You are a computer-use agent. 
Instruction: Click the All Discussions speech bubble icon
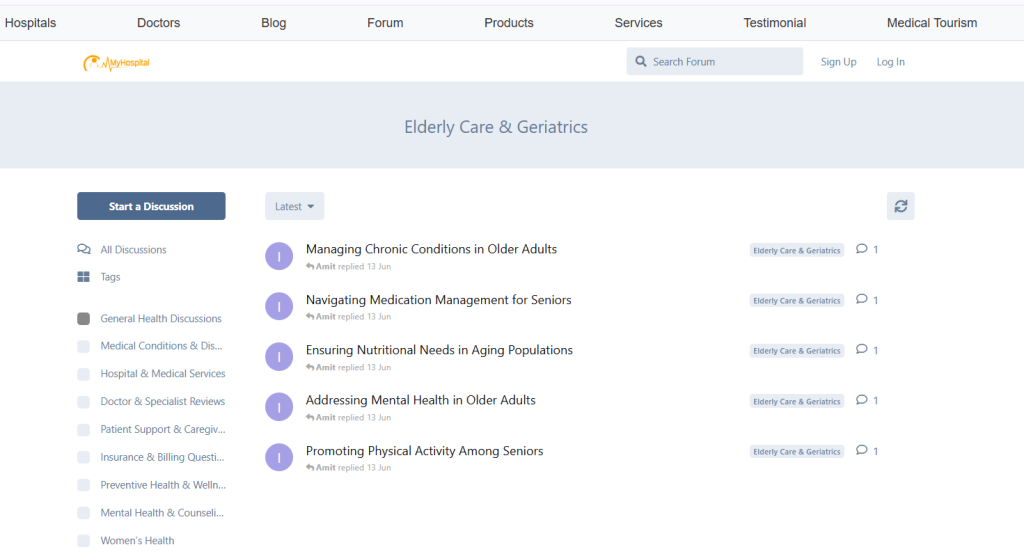tap(84, 250)
